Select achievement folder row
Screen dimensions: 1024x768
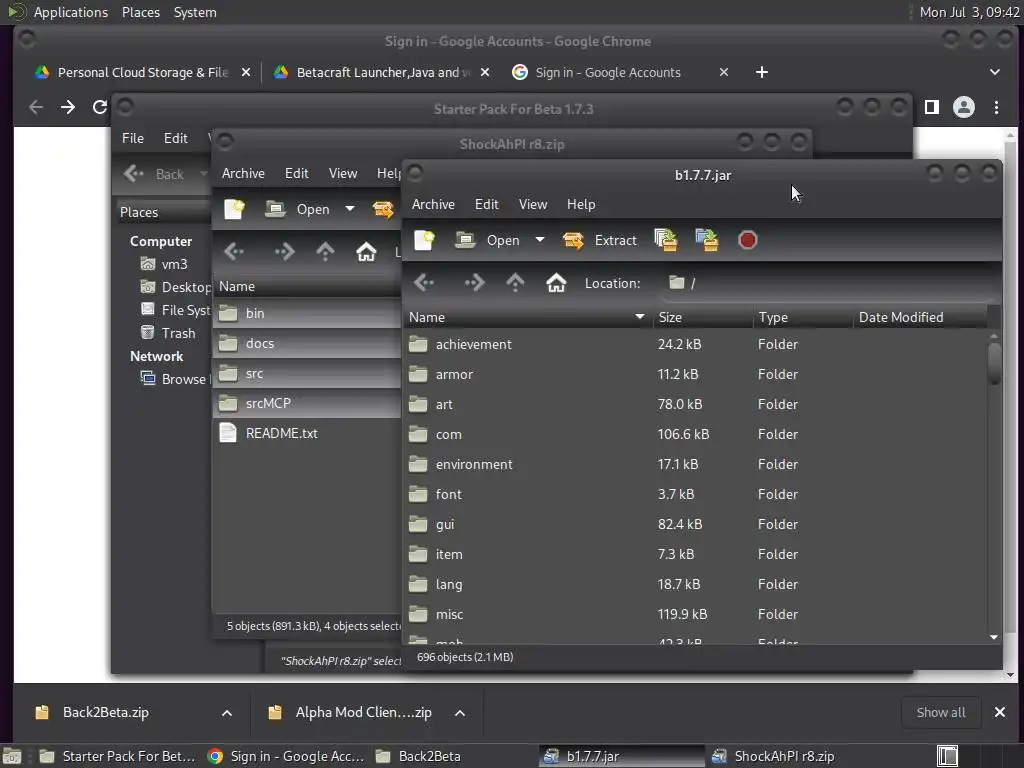pos(696,344)
